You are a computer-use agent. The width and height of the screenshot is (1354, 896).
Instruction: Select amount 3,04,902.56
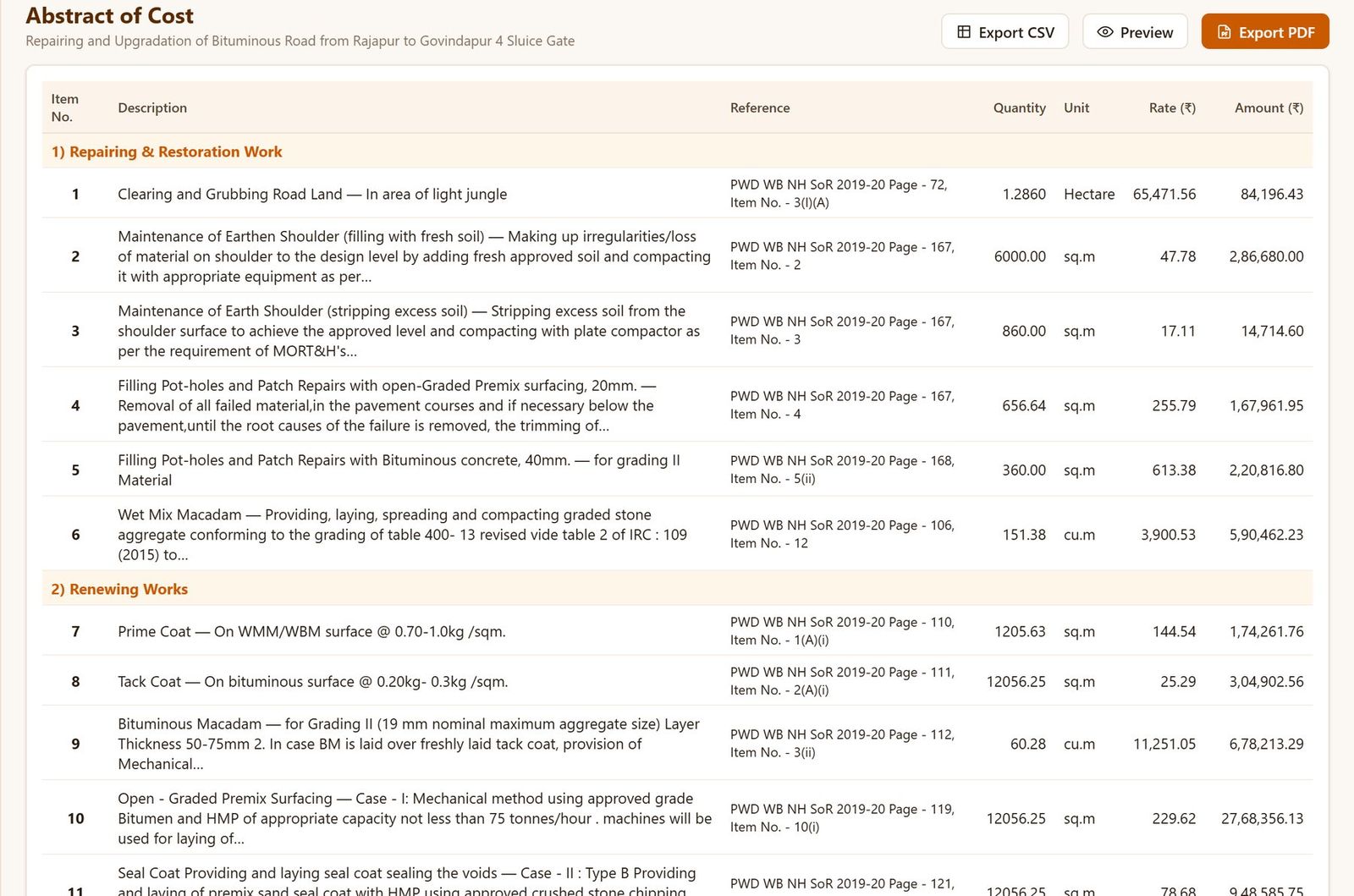click(1266, 681)
